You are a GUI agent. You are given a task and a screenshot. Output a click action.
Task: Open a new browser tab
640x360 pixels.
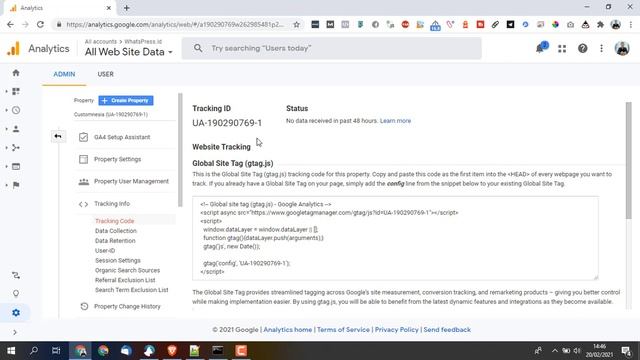coord(127,8)
